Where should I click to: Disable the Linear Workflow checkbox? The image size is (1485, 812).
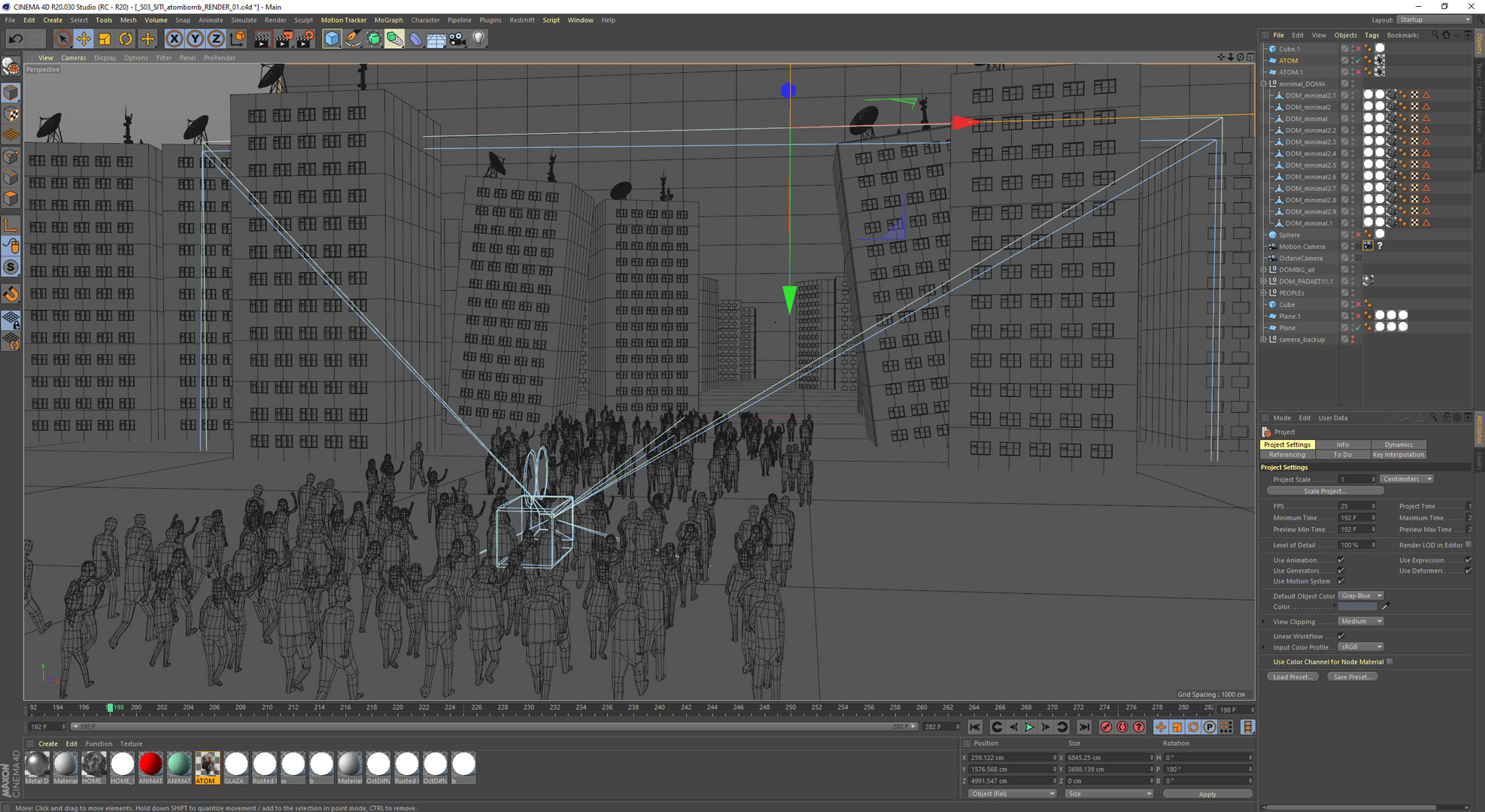1341,636
